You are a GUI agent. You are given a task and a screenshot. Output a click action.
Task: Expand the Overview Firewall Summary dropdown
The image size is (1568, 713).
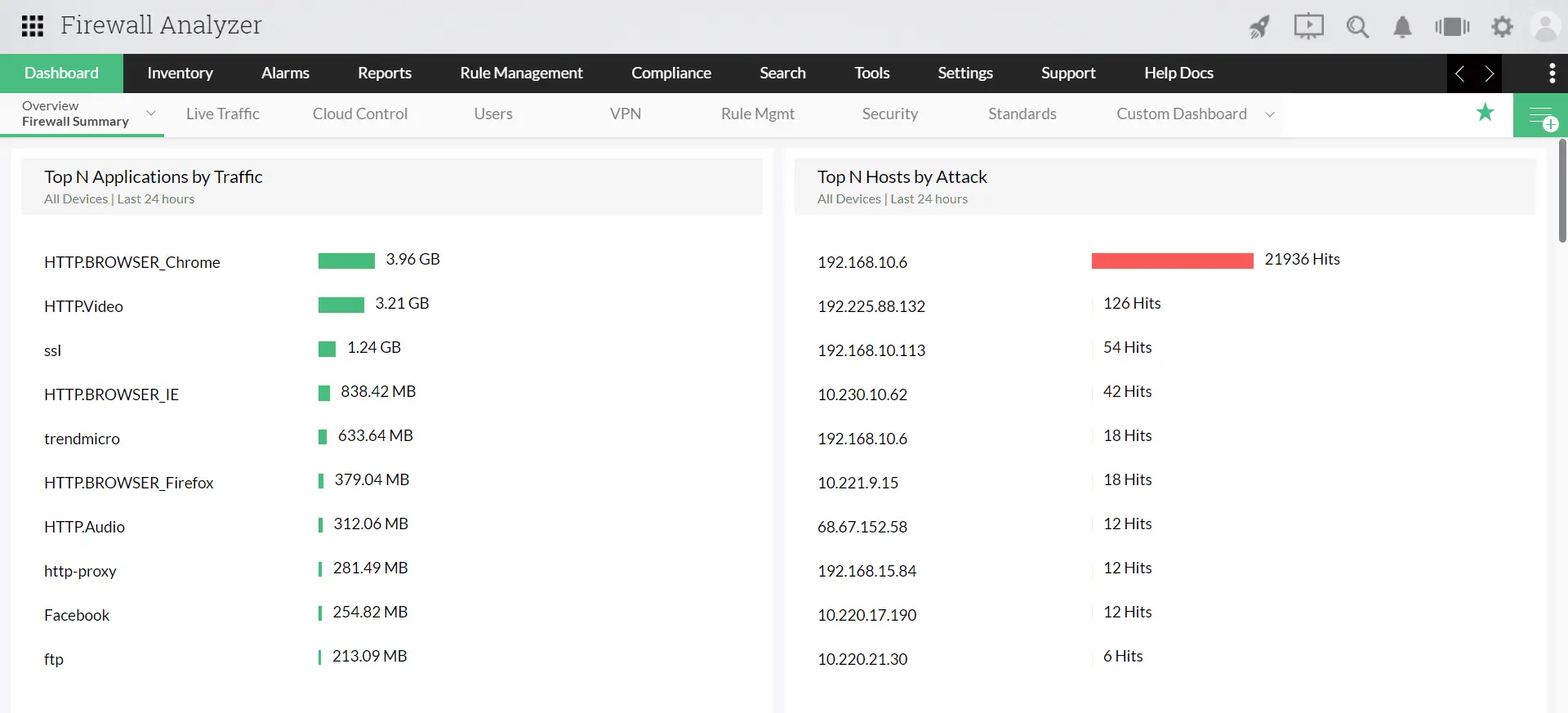151,114
